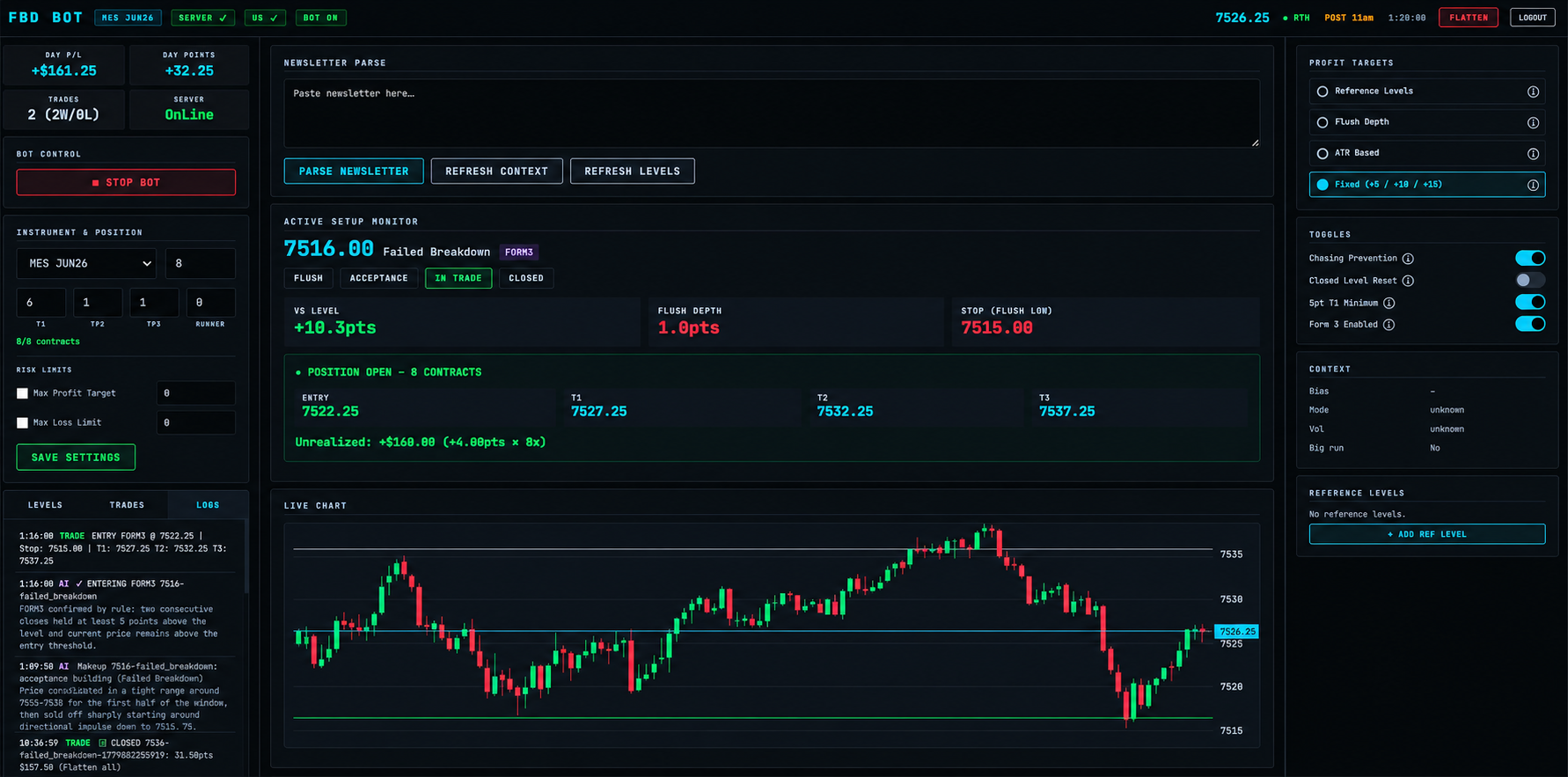The width and height of the screenshot is (1568, 777).
Task: Click total contracts input showing 8
Action: pyautogui.click(x=200, y=263)
